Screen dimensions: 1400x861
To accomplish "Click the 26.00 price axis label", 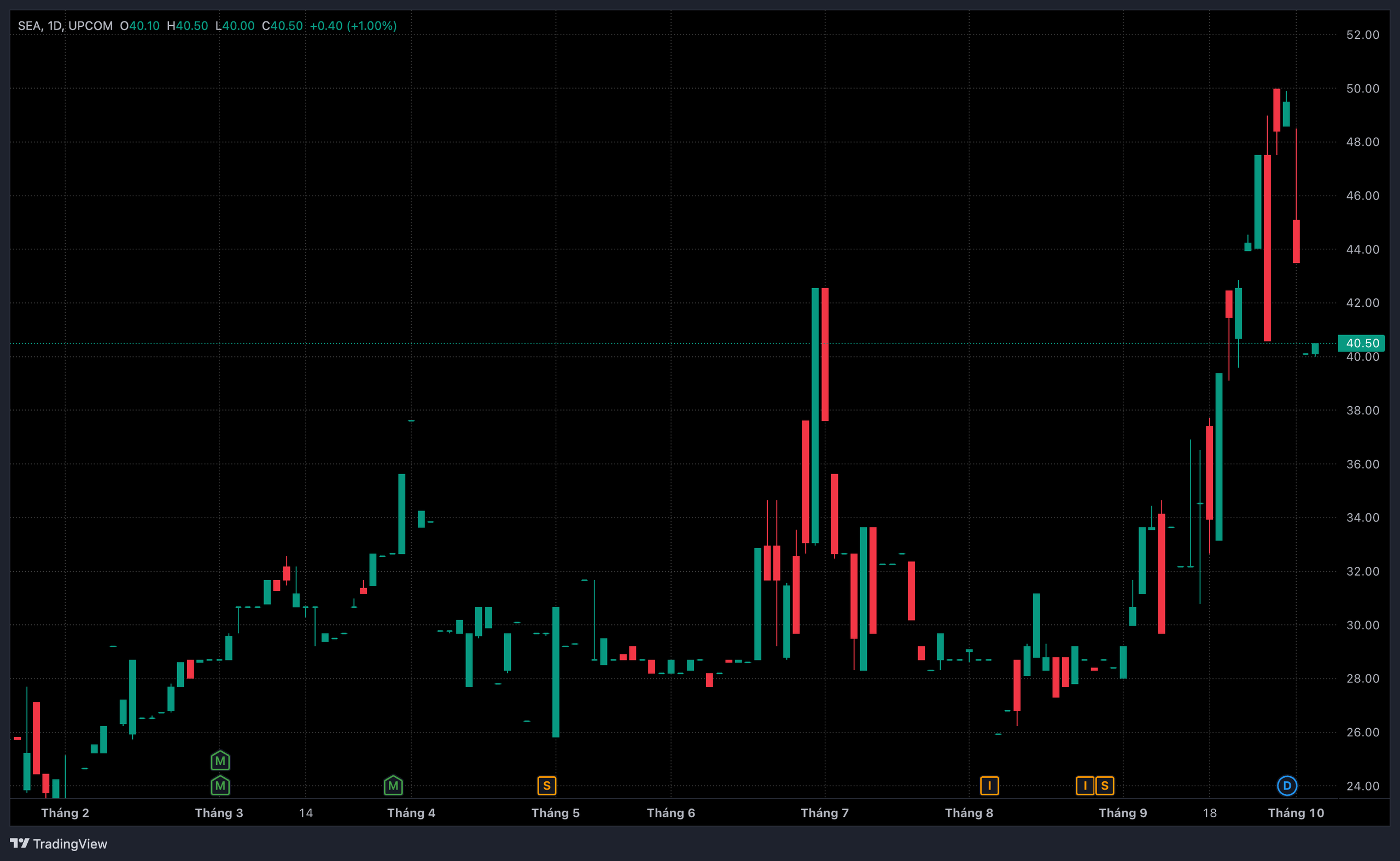I will point(1362,733).
